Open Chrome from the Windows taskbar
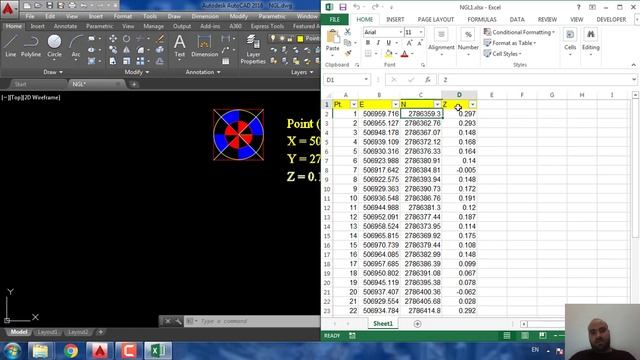 tap(71, 351)
